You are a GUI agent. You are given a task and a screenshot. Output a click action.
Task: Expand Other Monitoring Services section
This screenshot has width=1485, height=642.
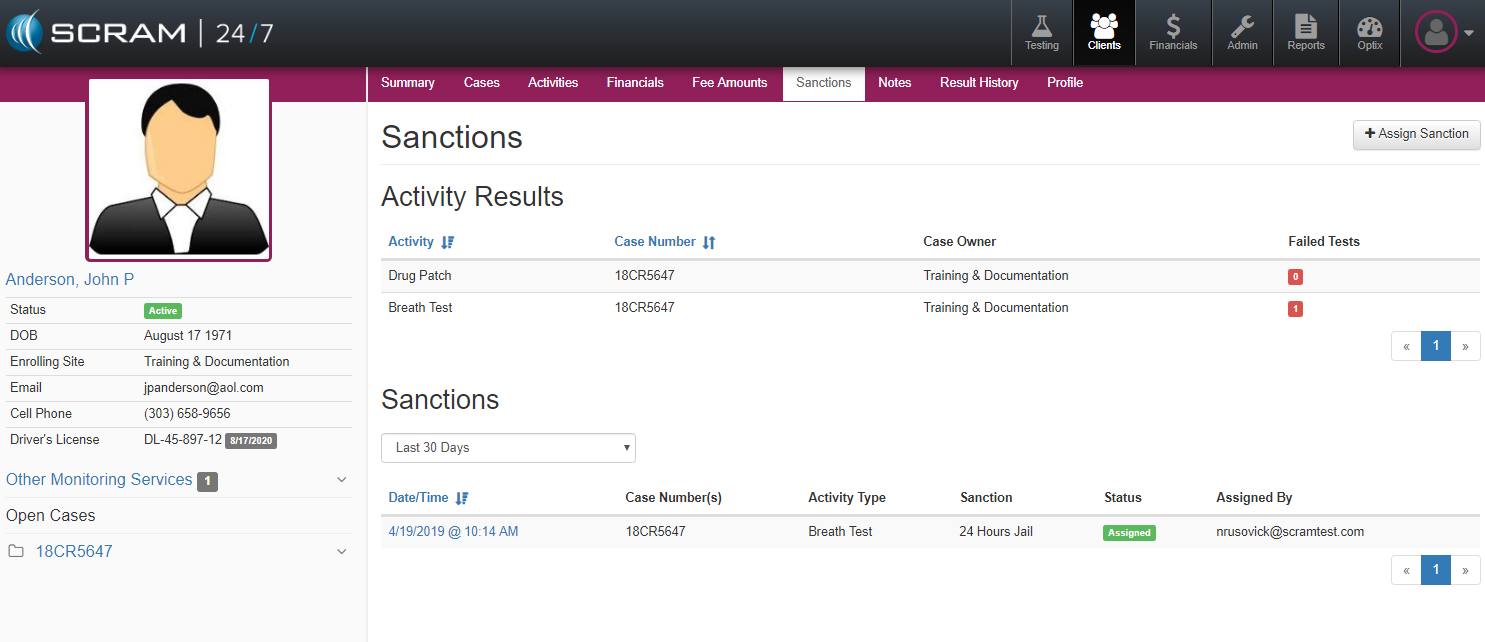pos(341,480)
